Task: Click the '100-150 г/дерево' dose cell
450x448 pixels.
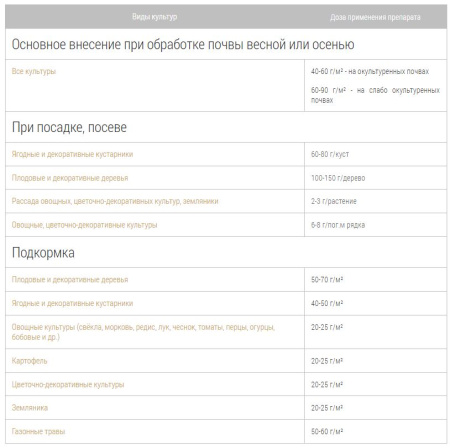Action: click(338, 178)
